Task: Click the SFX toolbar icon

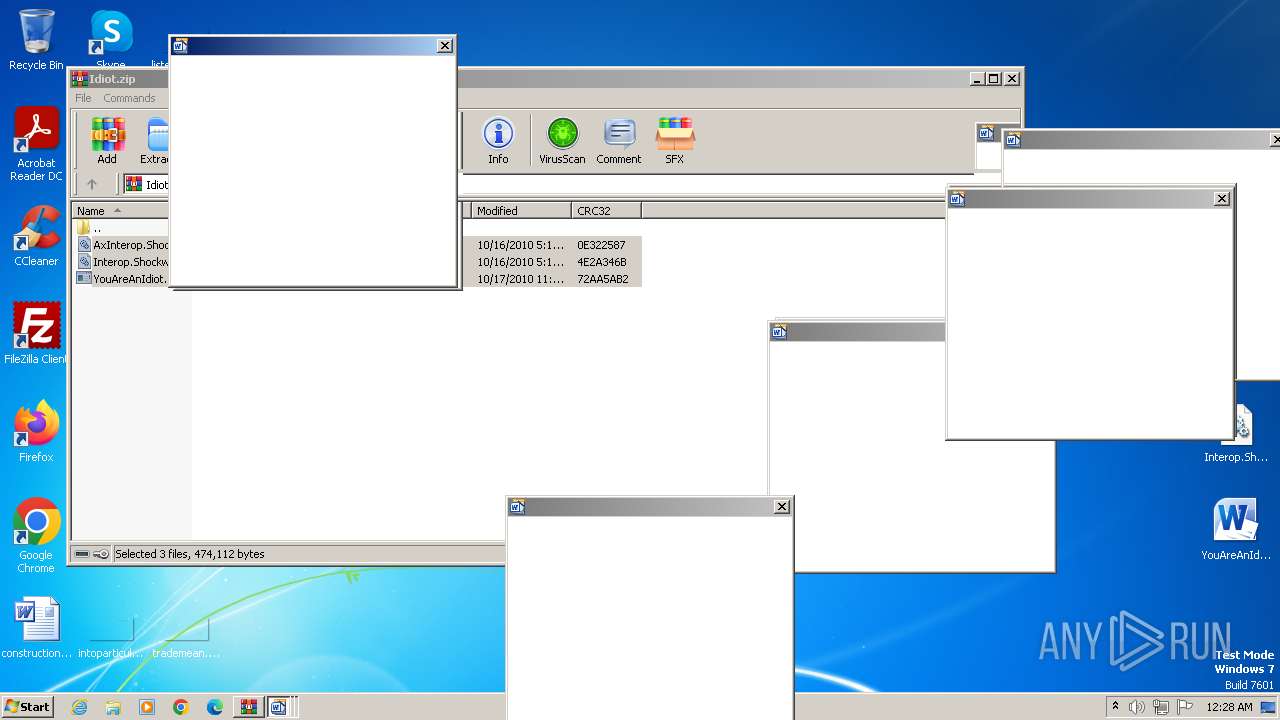Action: click(x=675, y=141)
